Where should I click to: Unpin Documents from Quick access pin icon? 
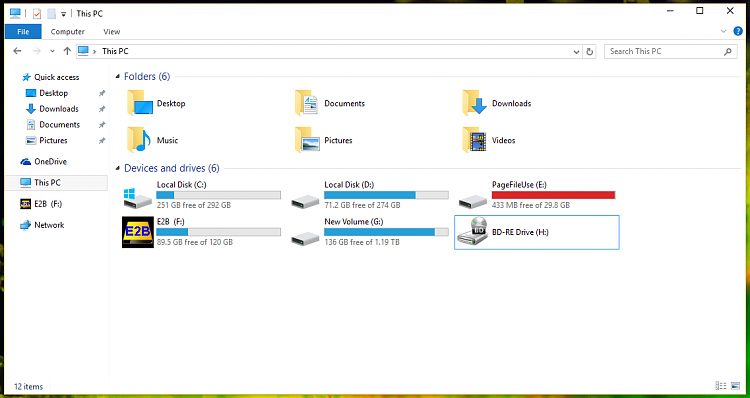click(x=101, y=125)
